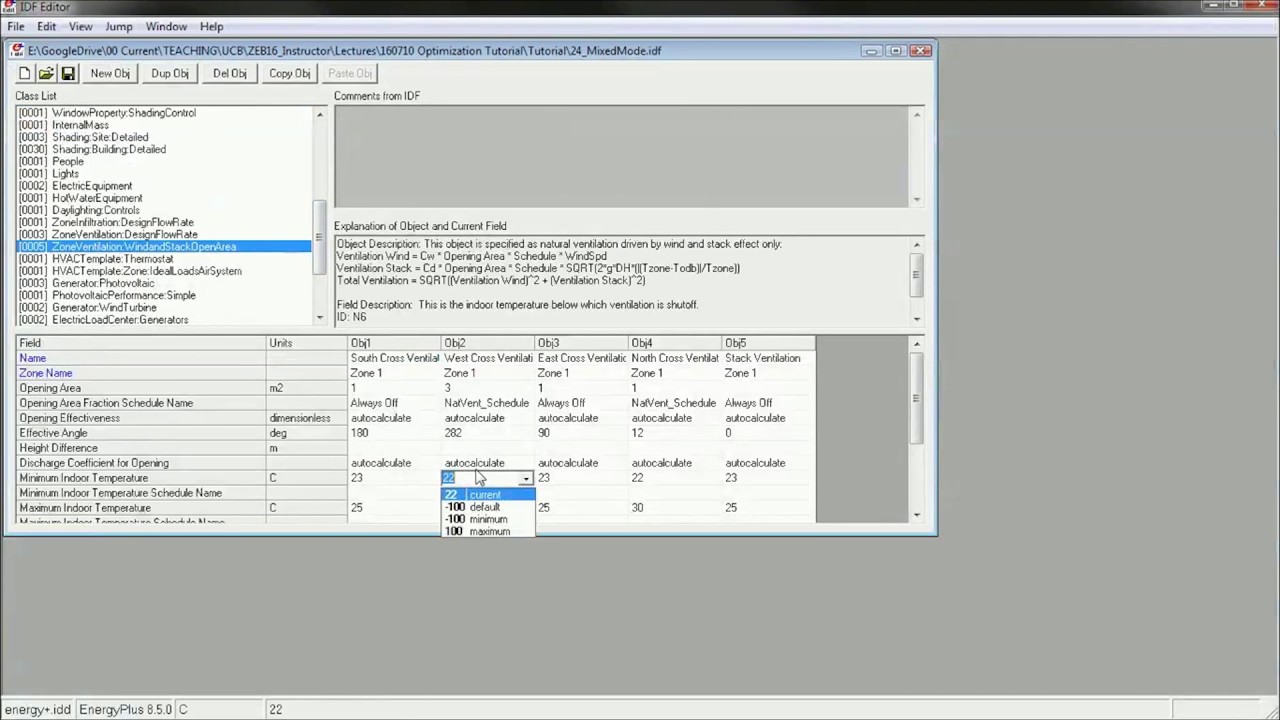Click the New file icon in toolbar
Viewport: 1280px width, 720px height.
(25, 73)
